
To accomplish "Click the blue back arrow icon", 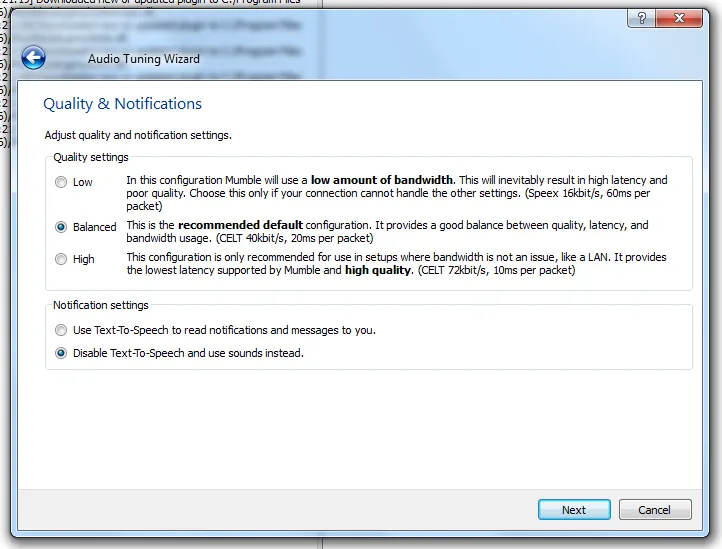I will pos(33,58).
